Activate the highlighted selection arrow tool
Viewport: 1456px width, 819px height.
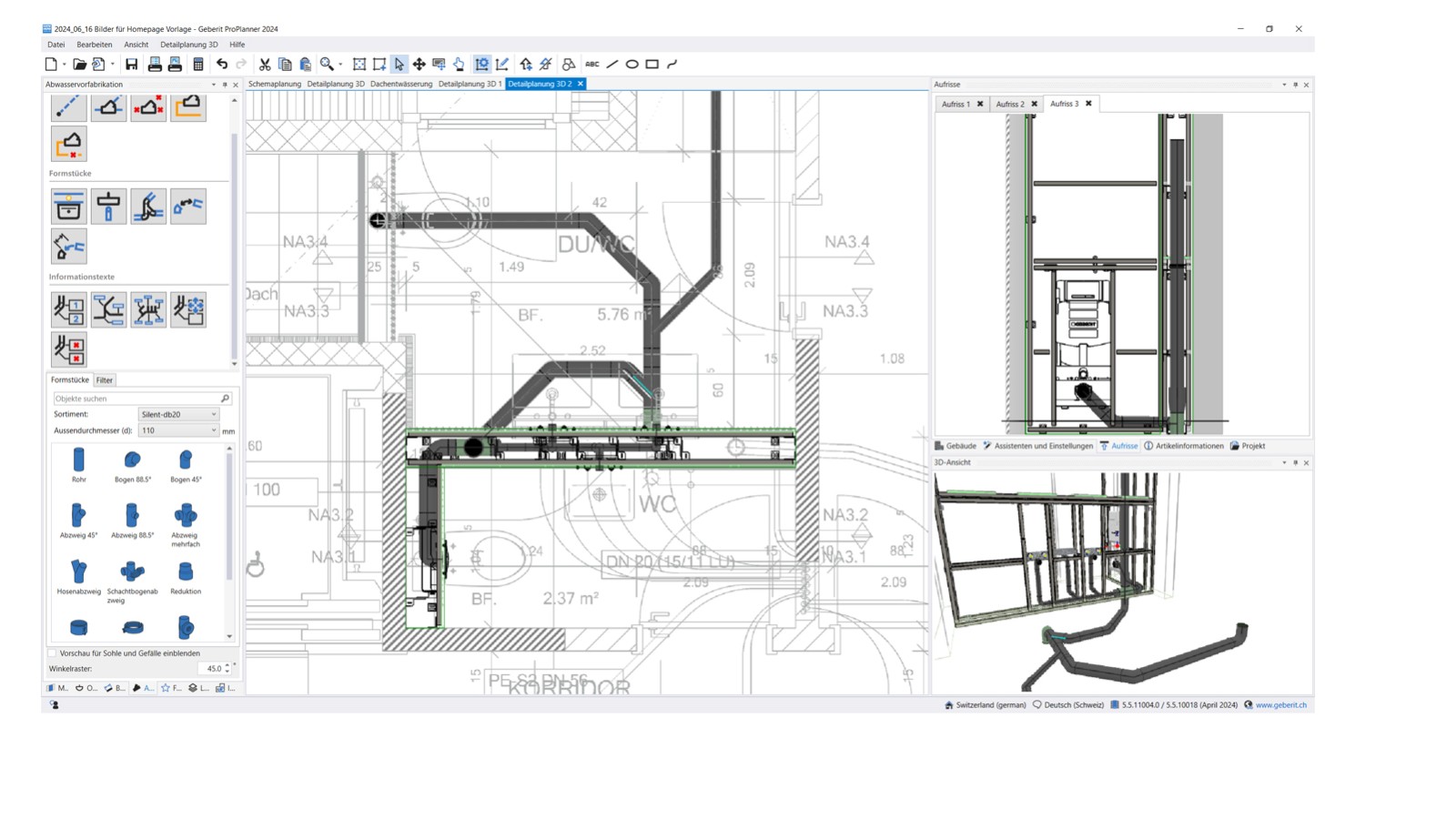click(x=399, y=64)
